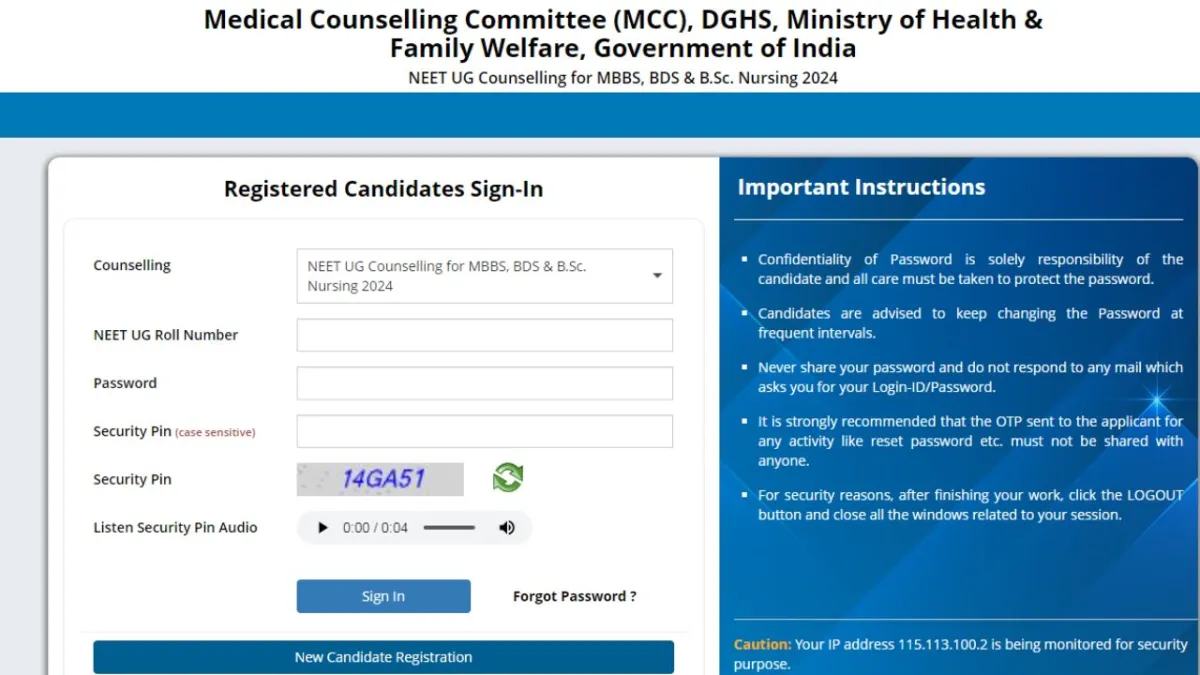The height and width of the screenshot is (675, 1200).
Task: Select the Security Pin text field
Action: [x=484, y=431]
